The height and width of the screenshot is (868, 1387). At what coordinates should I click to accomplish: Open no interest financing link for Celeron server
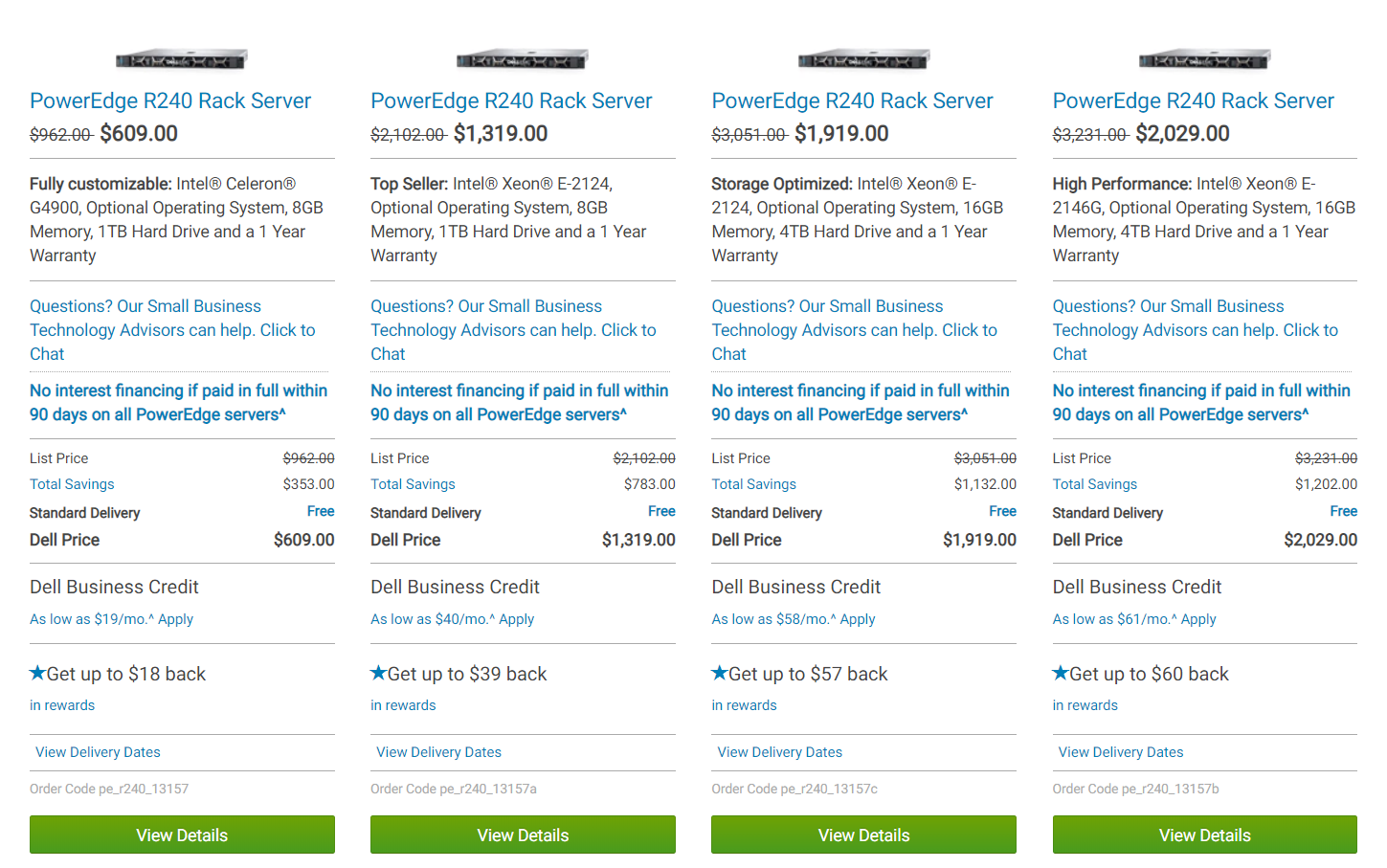(178, 402)
